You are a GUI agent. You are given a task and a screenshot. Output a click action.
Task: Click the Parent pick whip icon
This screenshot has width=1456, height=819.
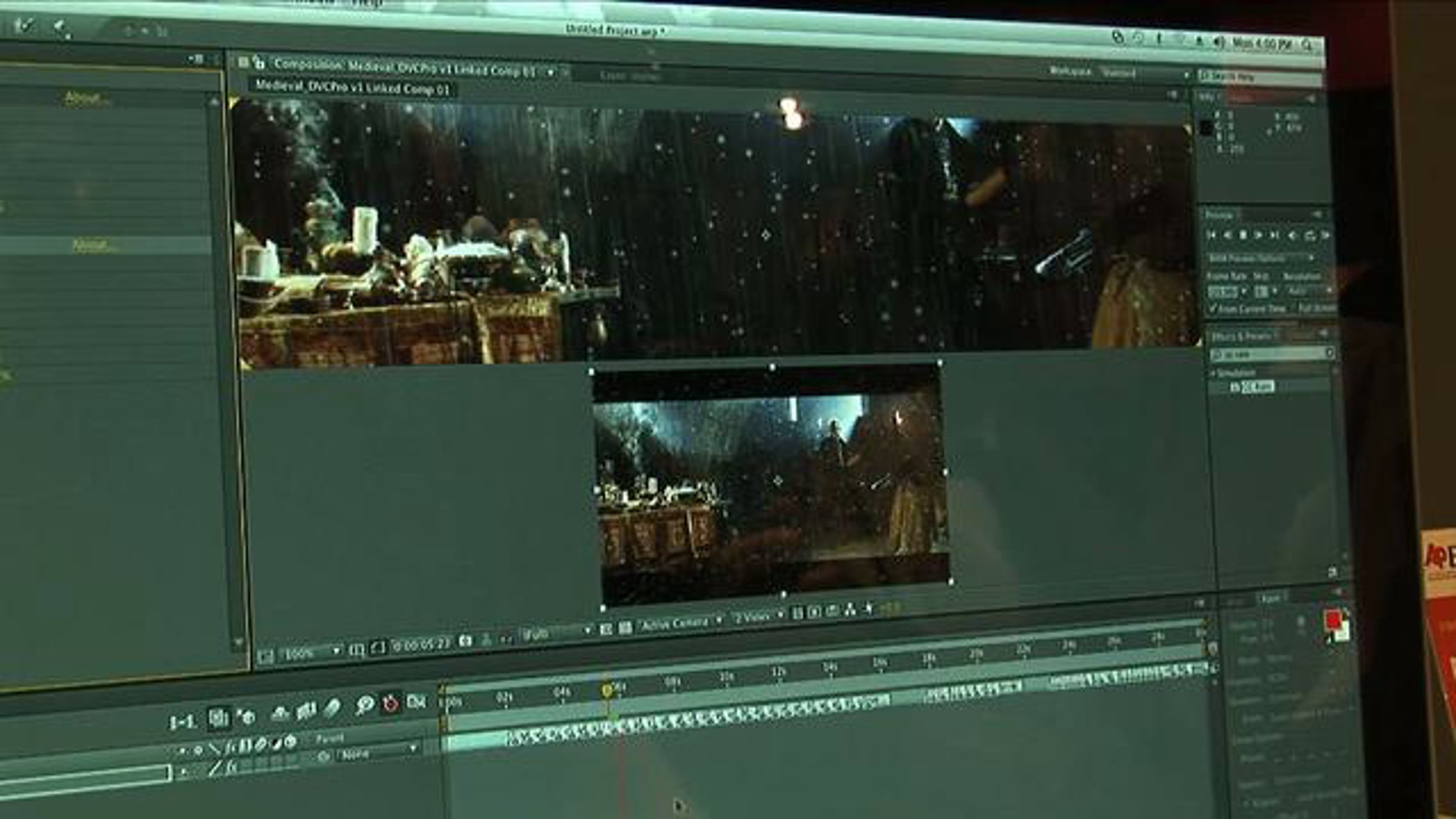323,757
